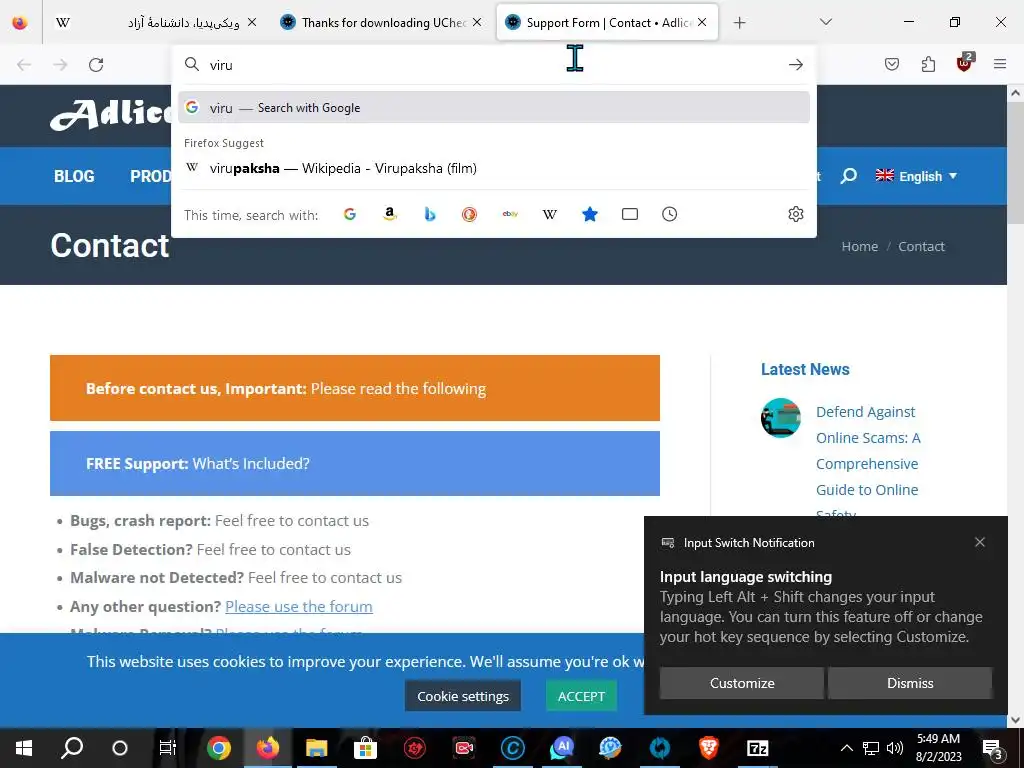Close the Input Switch Notification with X
This screenshot has height=768, width=1024.
pyautogui.click(x=980, y=542)
